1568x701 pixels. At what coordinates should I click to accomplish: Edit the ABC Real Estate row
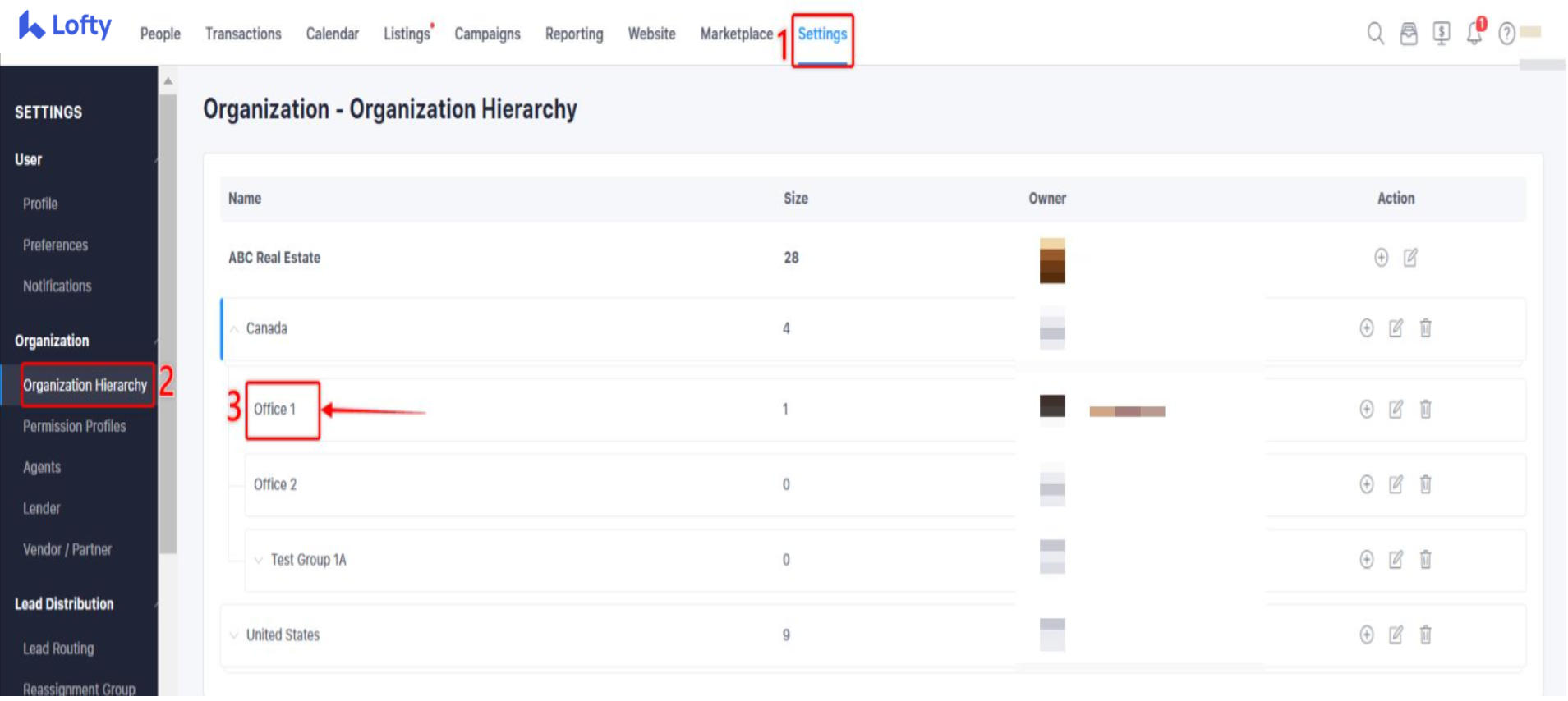coord(1410,258)
